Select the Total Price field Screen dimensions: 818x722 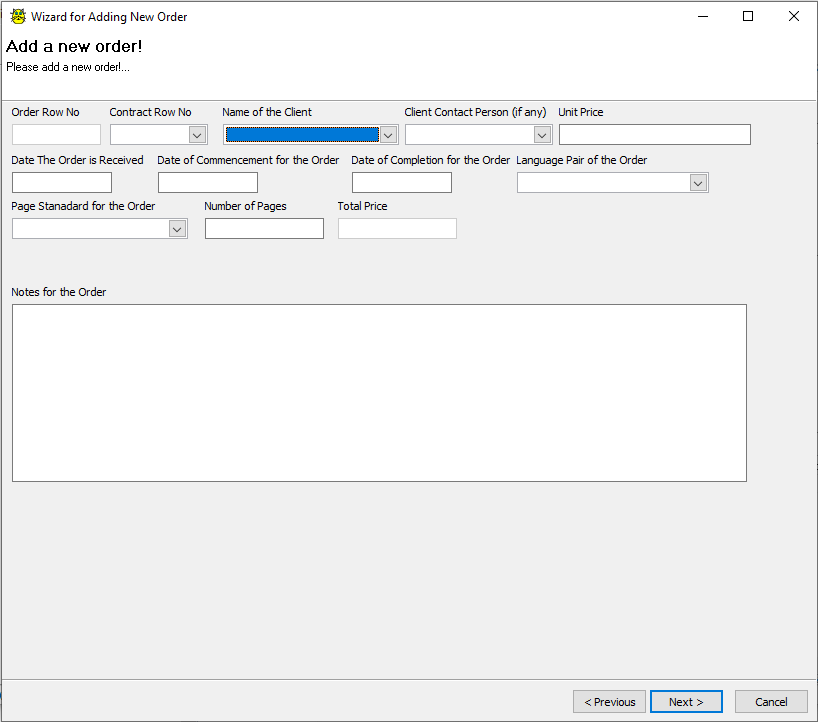[x=397, y=229]
